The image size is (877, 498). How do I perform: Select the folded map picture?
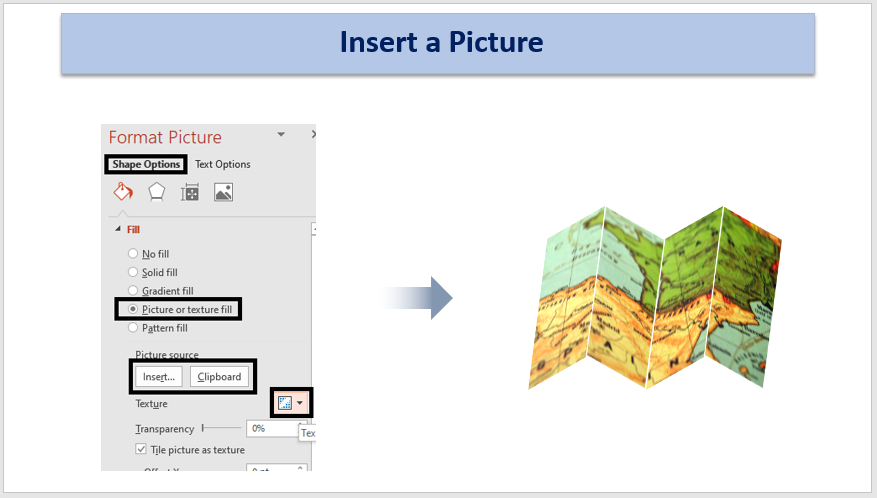click(654, 298)
